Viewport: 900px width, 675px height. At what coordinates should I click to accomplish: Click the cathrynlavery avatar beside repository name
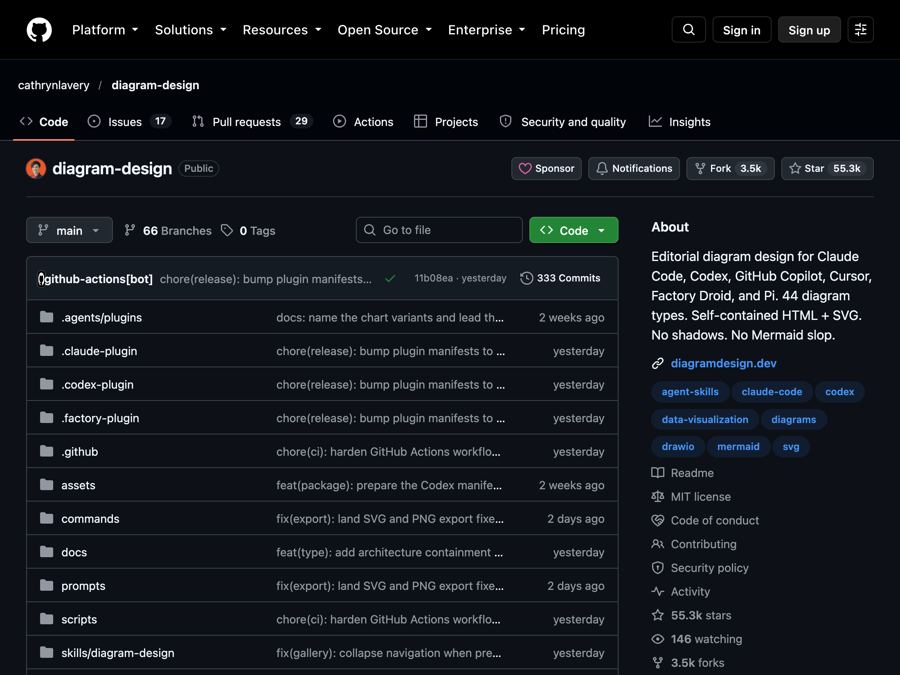36,169
